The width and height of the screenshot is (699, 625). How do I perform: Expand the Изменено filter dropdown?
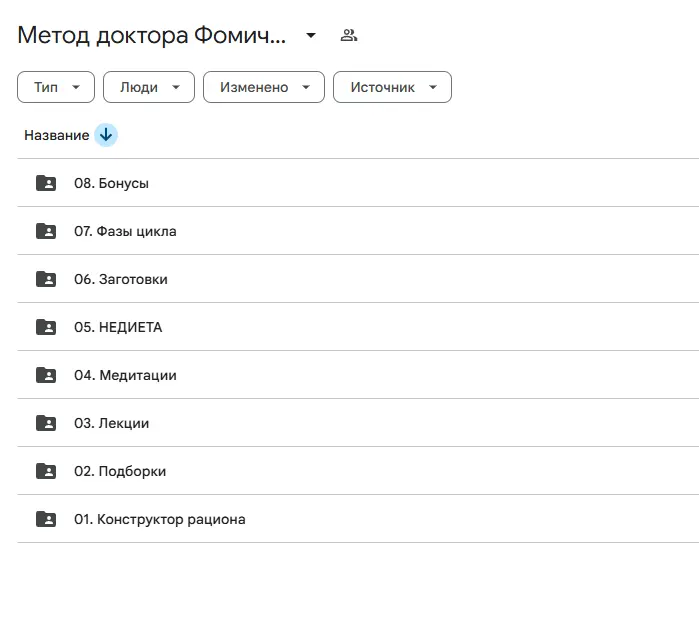click(x=264, y=87)
